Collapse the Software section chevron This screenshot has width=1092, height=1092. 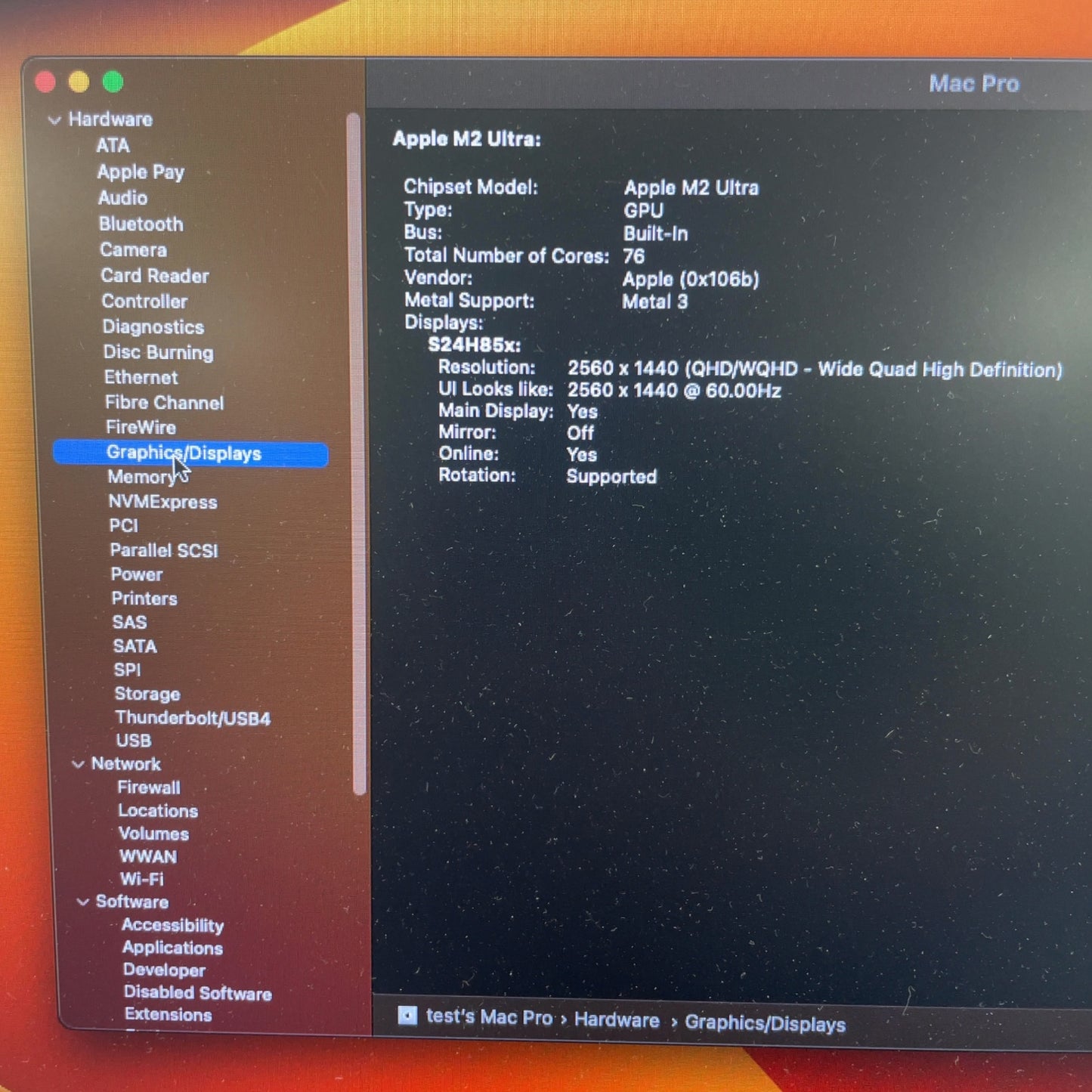coord(83,902)
